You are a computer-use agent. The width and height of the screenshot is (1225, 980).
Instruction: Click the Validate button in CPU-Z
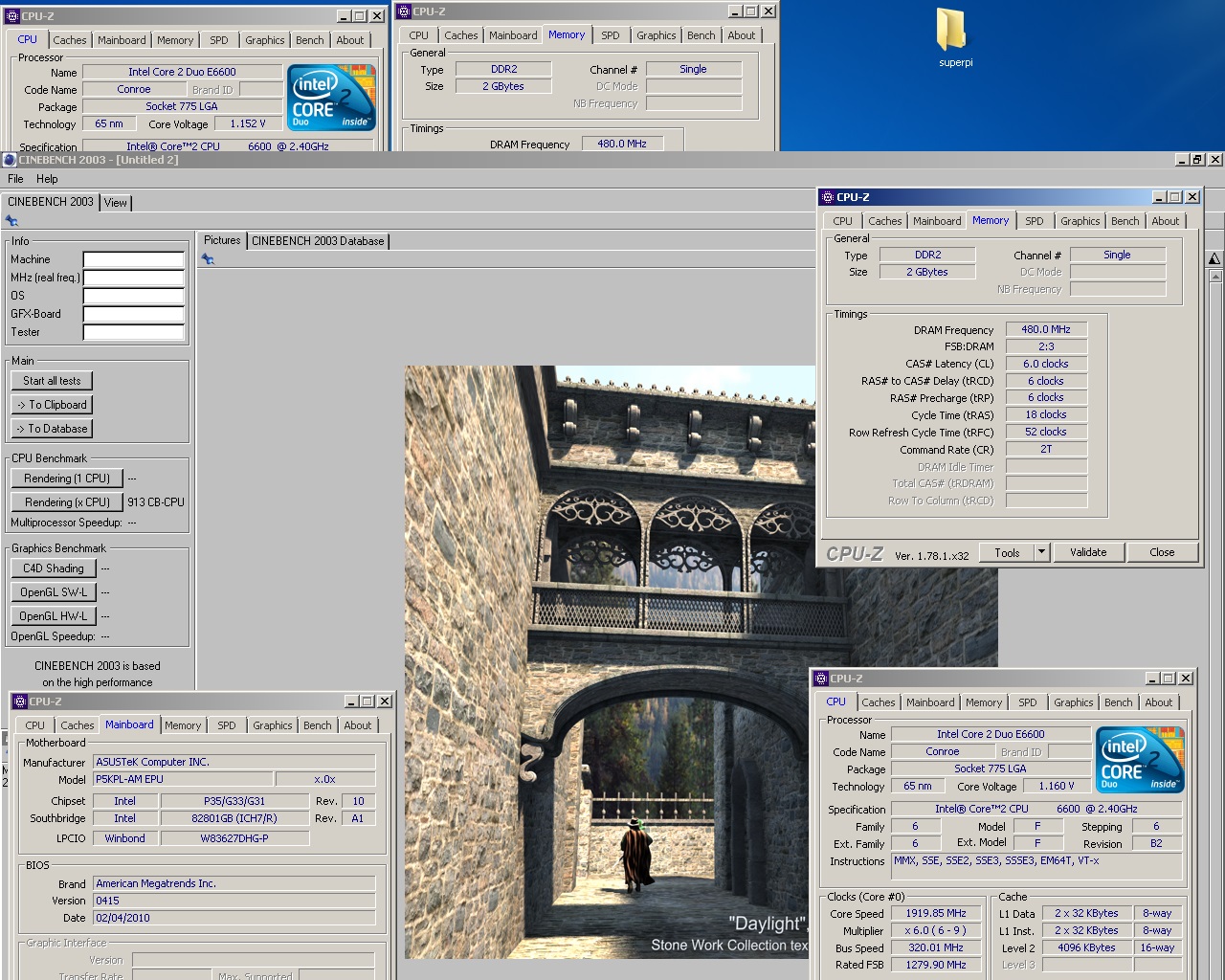1088,552
